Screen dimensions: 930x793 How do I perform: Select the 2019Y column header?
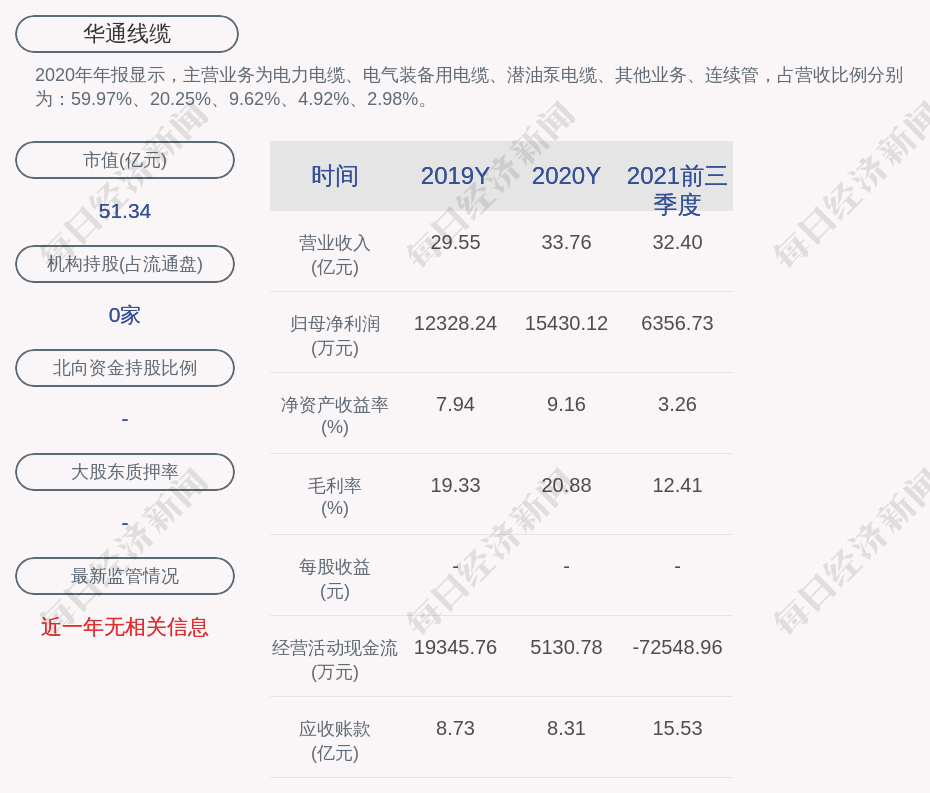(455, 176)
